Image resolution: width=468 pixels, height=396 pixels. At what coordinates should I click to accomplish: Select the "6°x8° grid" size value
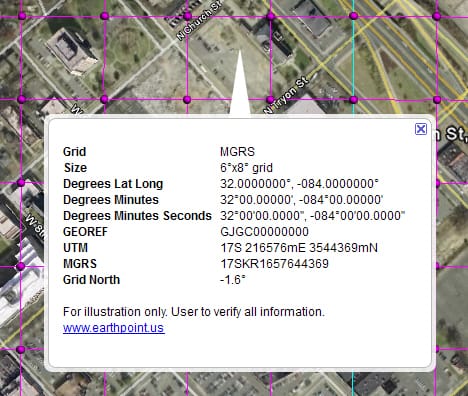(246, 168)
